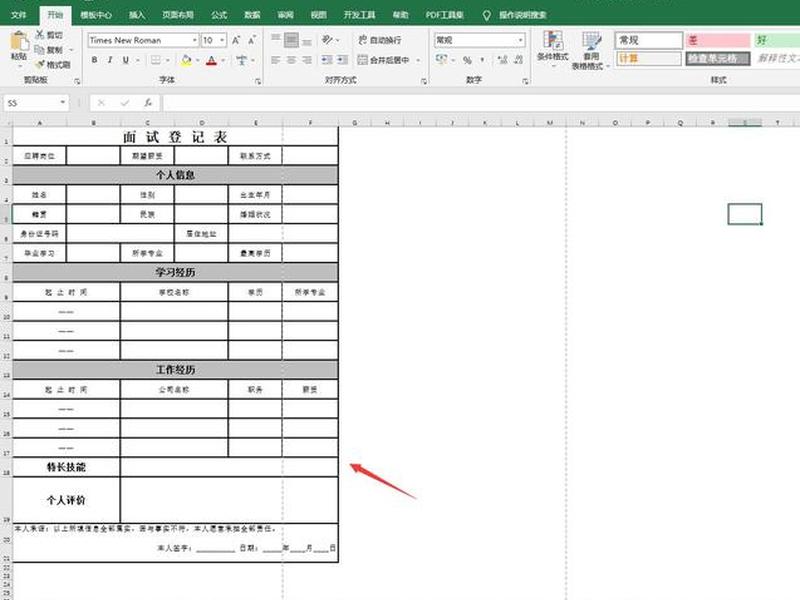The height and width of the screenshot is (600, 800).
Task: Toggle underline formatting
Action: [126, 60]
